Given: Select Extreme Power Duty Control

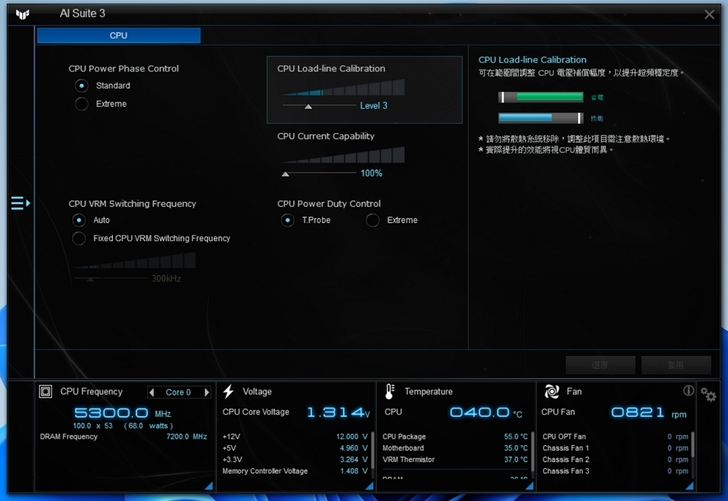Looking at the screenshot, I should click(372, 220).
